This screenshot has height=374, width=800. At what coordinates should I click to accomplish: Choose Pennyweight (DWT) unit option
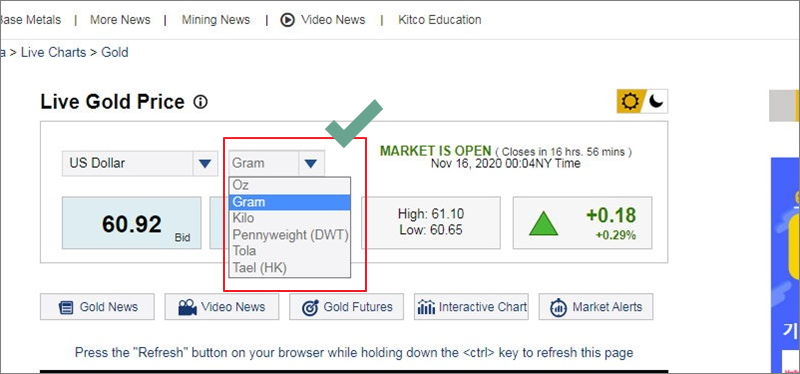[x=290, y=235]
